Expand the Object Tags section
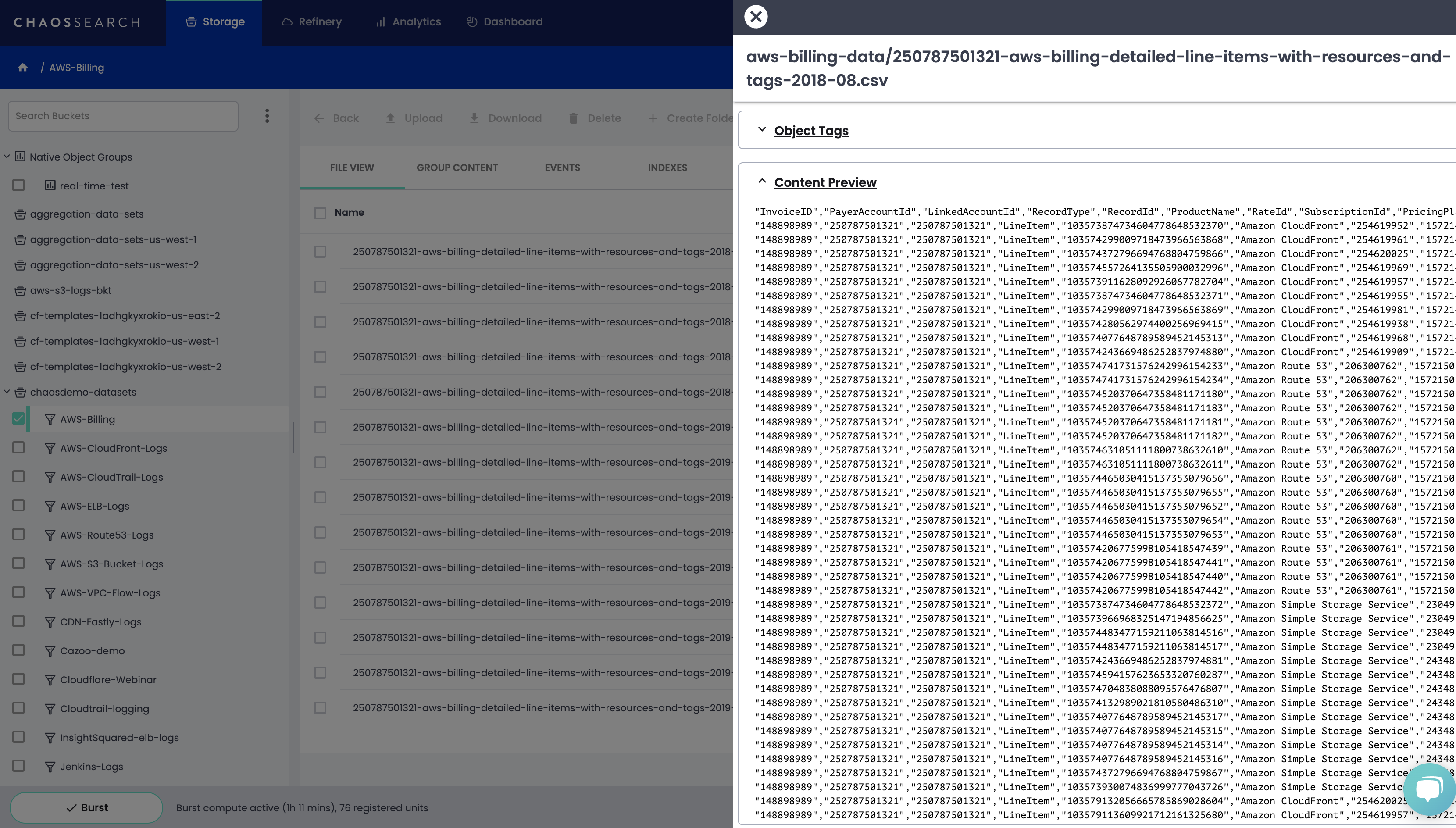The width and height of the screenshot is (1456, 828). coord(811,131)
